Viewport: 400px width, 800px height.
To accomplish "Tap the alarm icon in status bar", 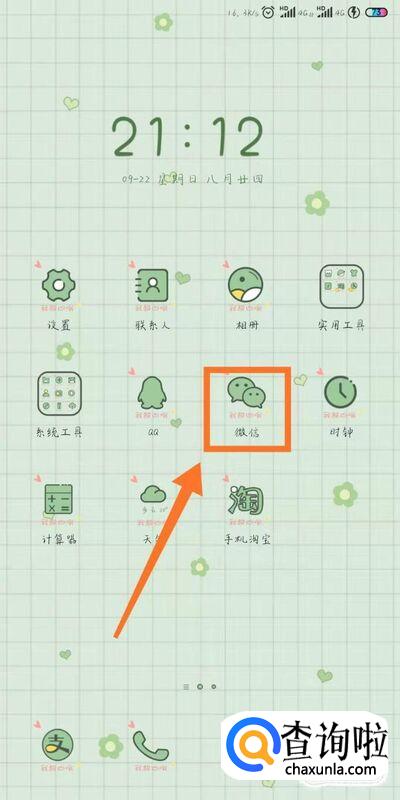I will coord(268,12).
